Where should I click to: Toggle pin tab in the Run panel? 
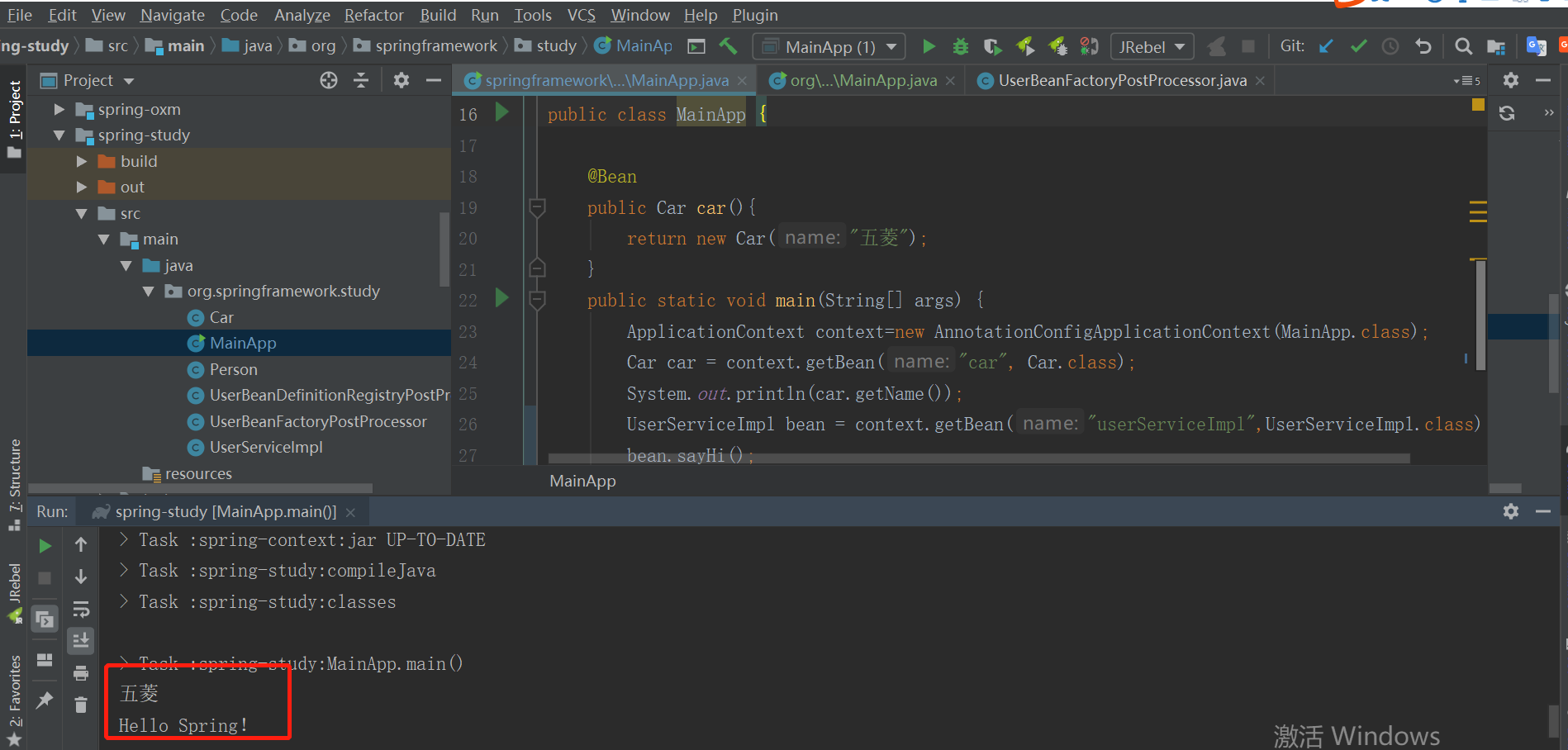(x=45, y=700)
